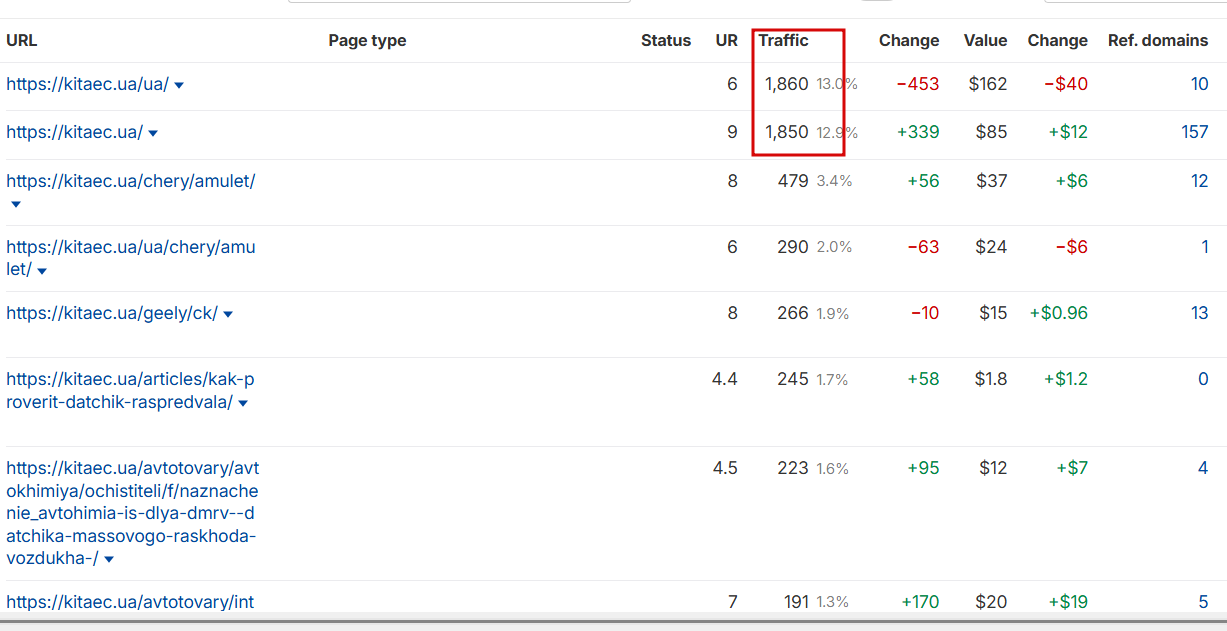The image size is (1227, 631).
Task: Expand dropdown arrow for datchik-raspredvala article URL
Action: (243, 404)
